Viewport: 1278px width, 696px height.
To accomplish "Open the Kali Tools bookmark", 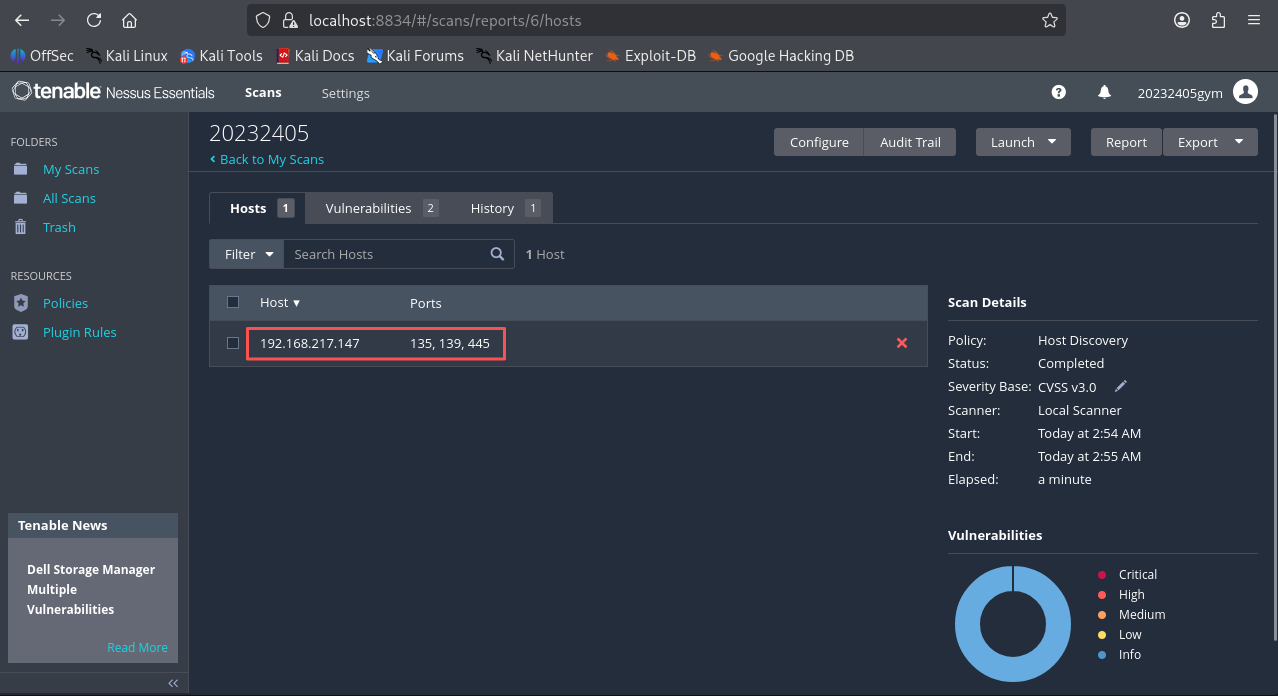I will pyautogui.click(x=221, y=56).
